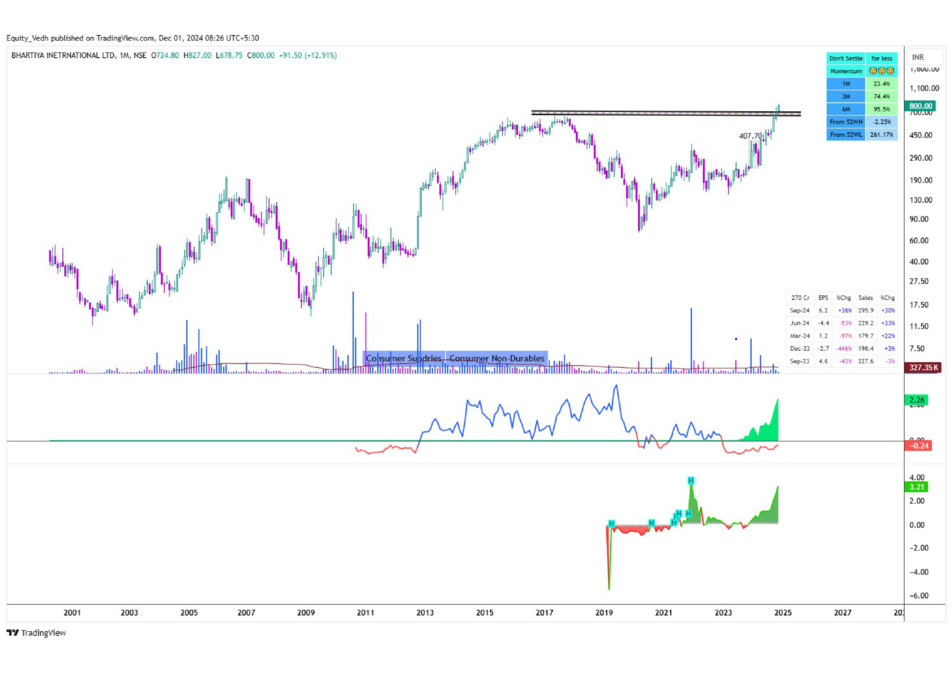Click the red -0.24 indicator value label

[x=919, y=445]
